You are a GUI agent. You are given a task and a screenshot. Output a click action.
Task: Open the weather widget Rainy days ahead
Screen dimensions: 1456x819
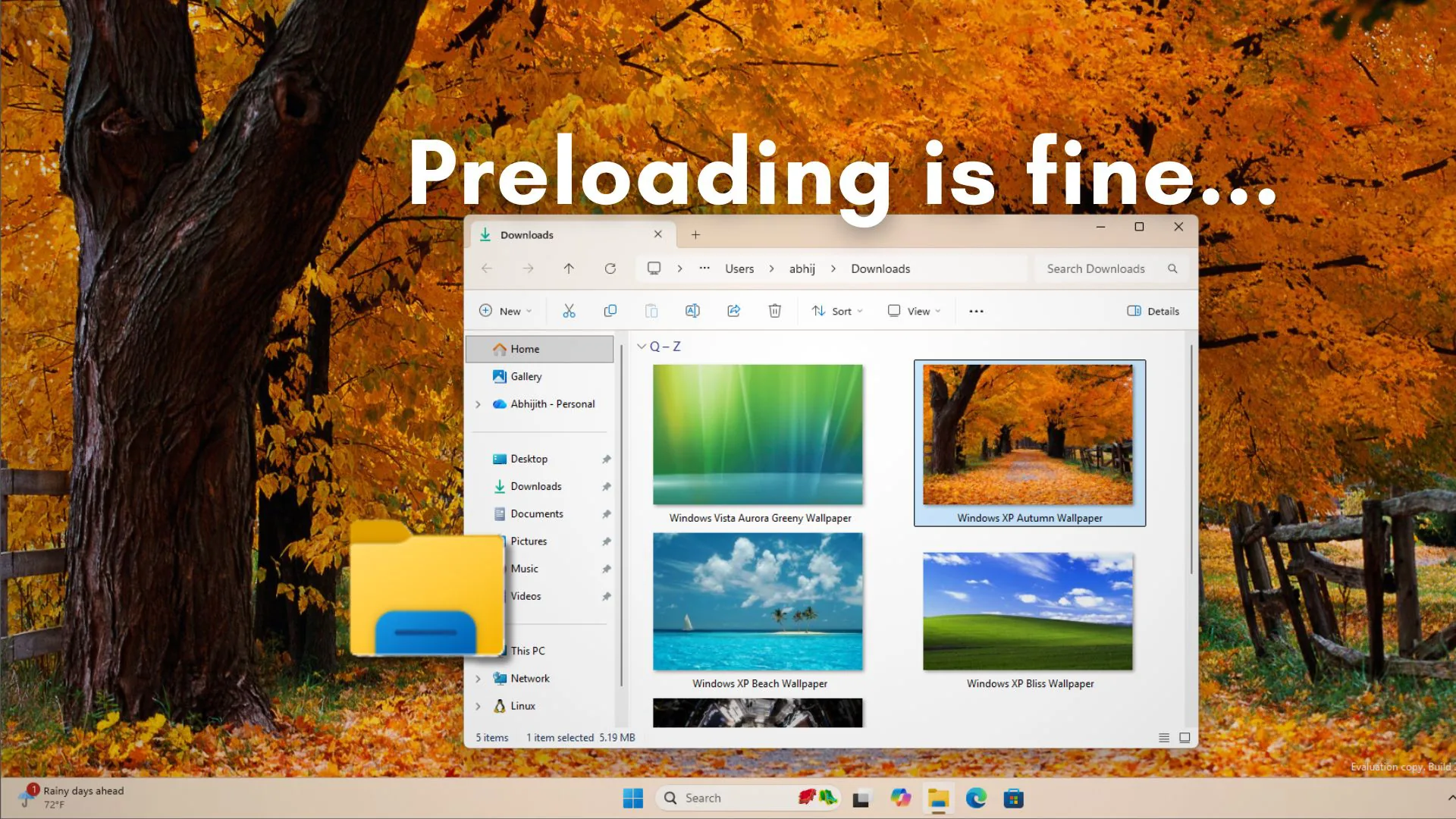click(x=72, y=798)
